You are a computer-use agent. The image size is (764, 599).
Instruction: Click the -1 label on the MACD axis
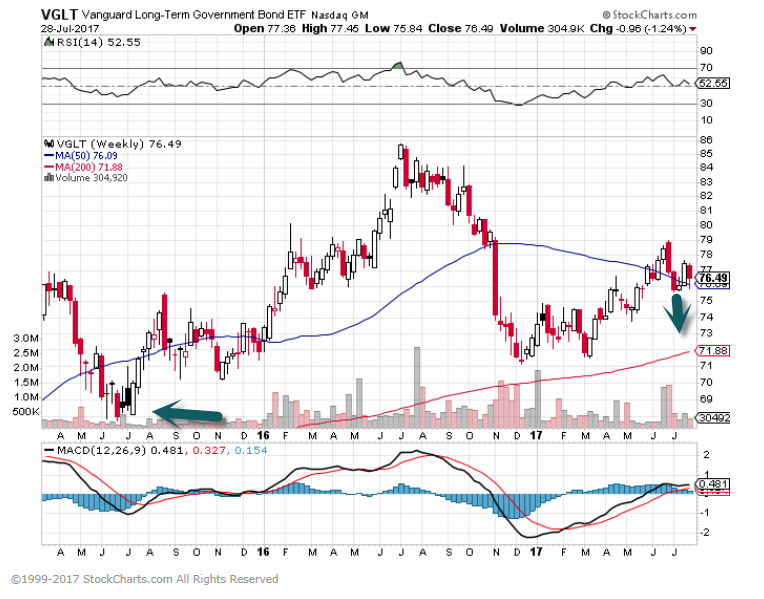[705, 512]
